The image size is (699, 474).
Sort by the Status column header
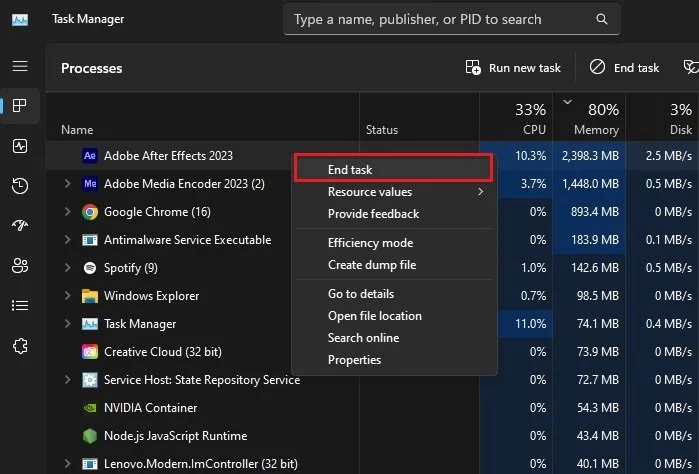[x=419, y=117]
